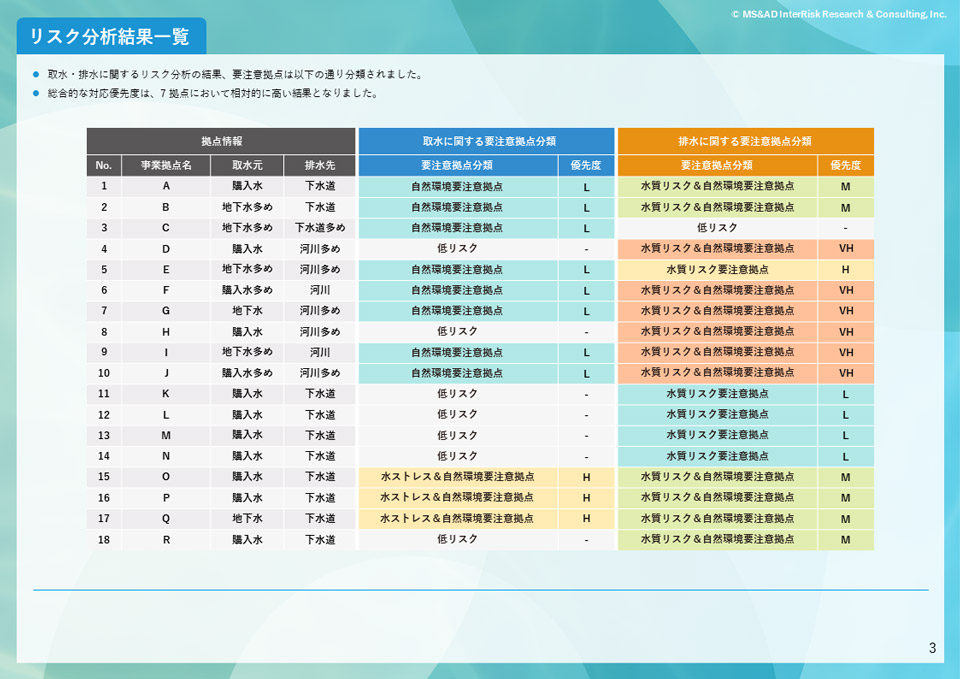Click the VH priority cell in row J
960x679 pixels.
[x=846, y=373]
